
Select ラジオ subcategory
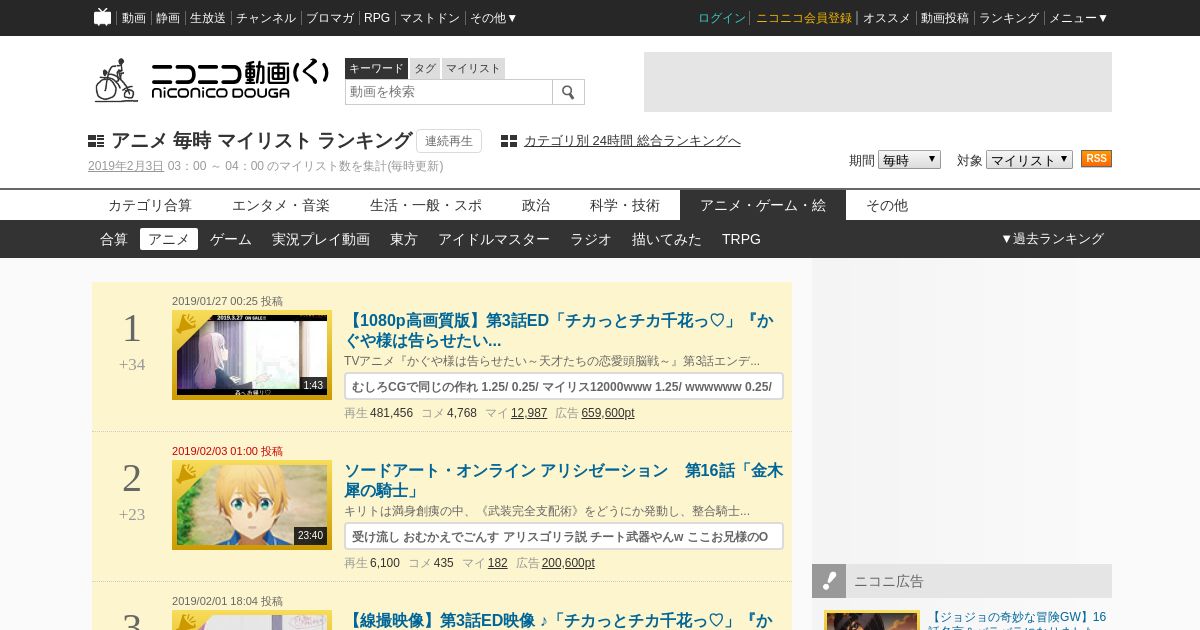(x=591, y=239)
